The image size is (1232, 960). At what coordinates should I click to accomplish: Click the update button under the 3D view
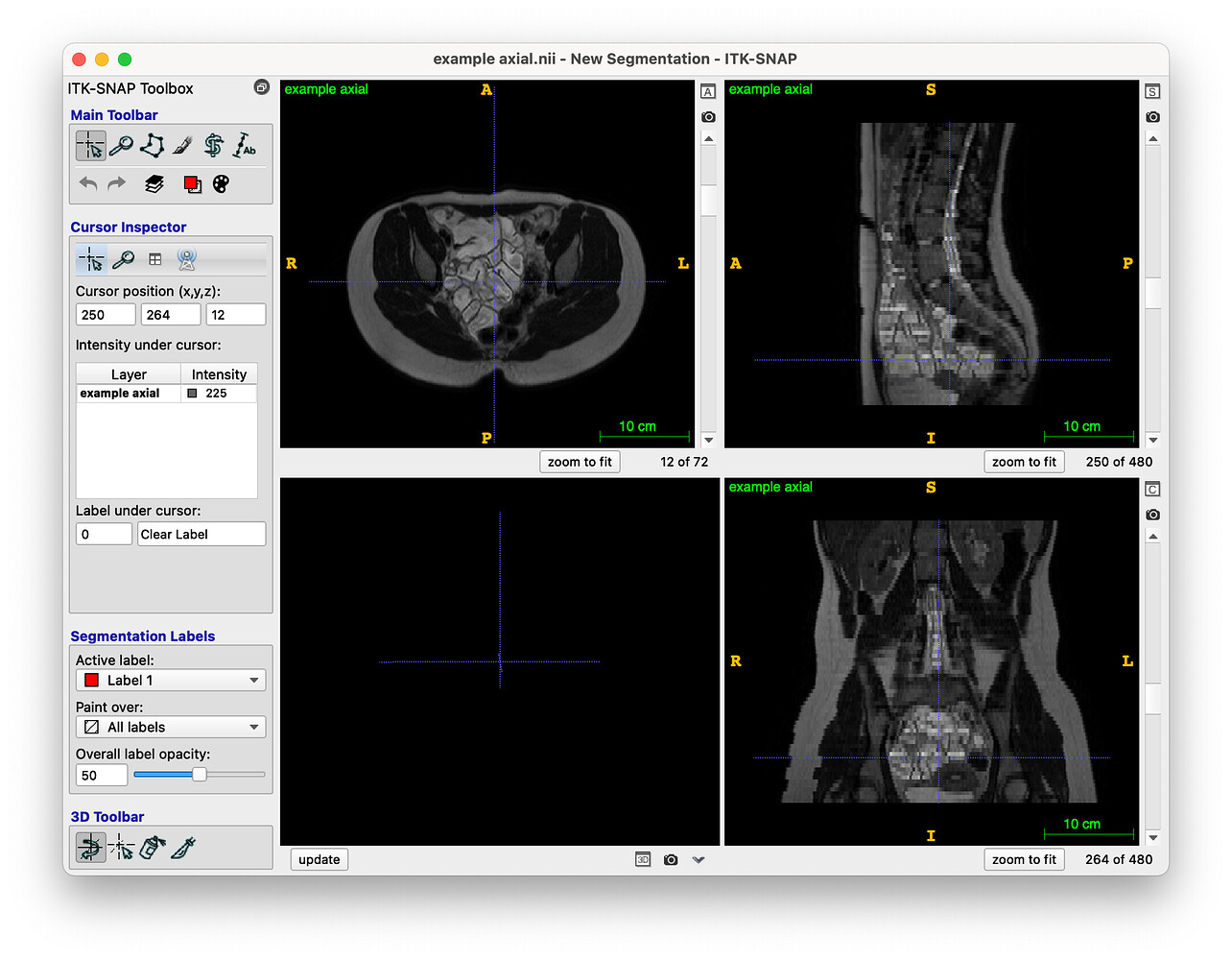pos(319,860)
